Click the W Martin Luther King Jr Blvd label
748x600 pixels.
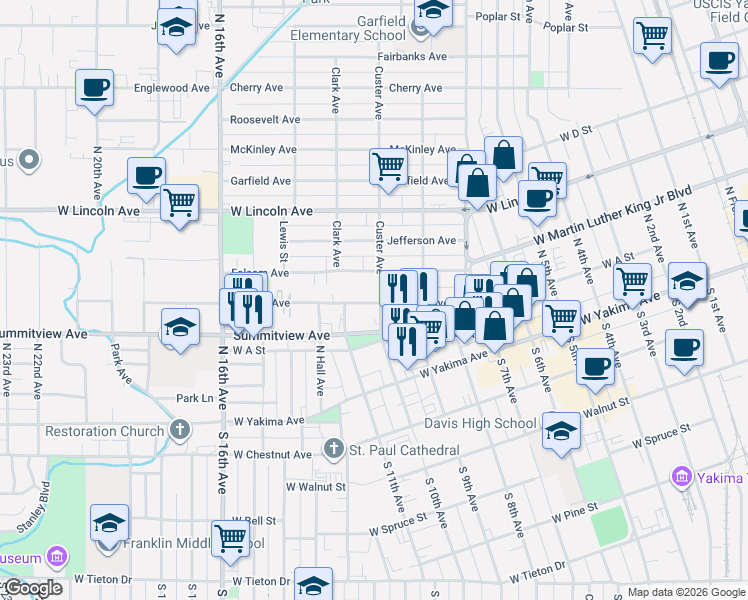[612, 215]
